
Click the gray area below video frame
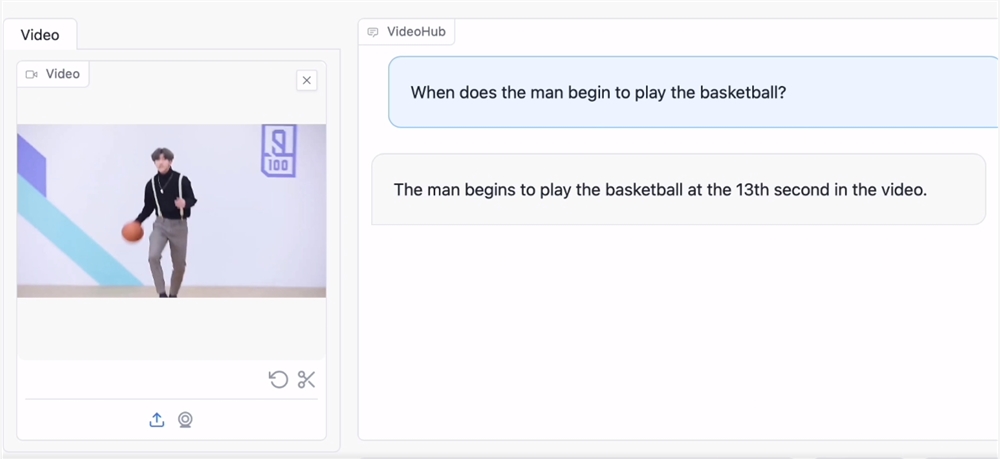[x=171, y=328]
